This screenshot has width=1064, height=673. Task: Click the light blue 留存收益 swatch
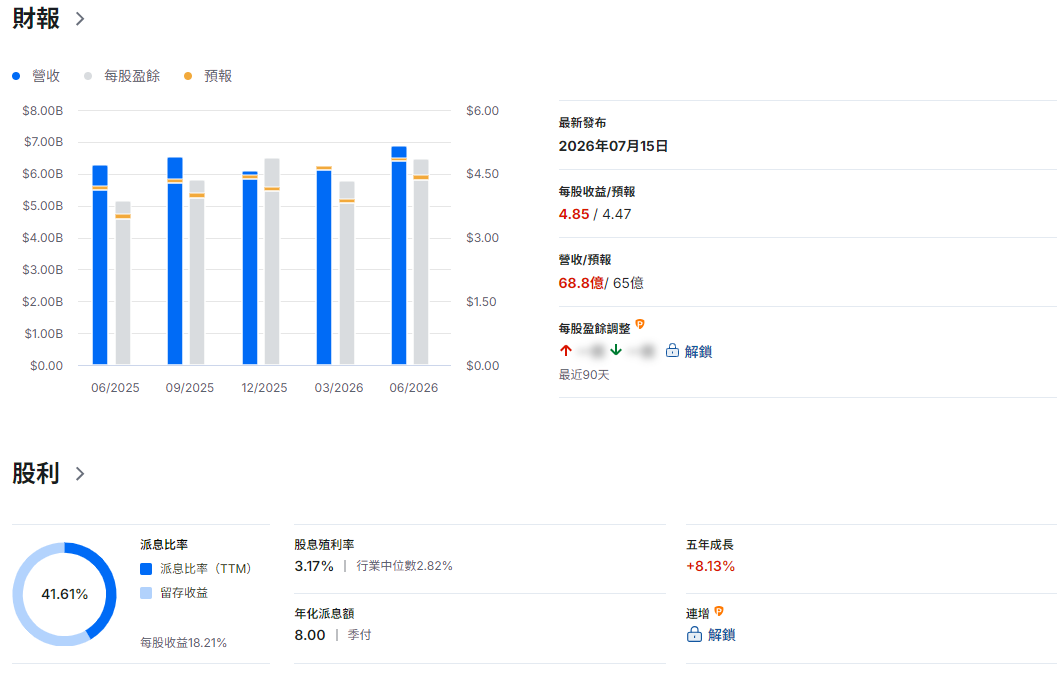click(146, 593)
